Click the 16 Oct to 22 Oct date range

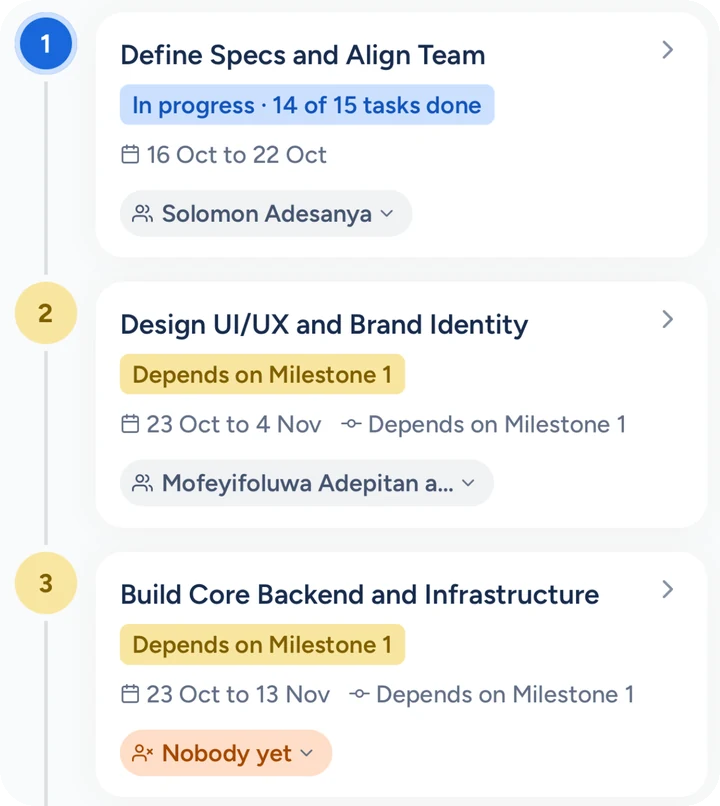pyautogui.click(x=236, y=155)
